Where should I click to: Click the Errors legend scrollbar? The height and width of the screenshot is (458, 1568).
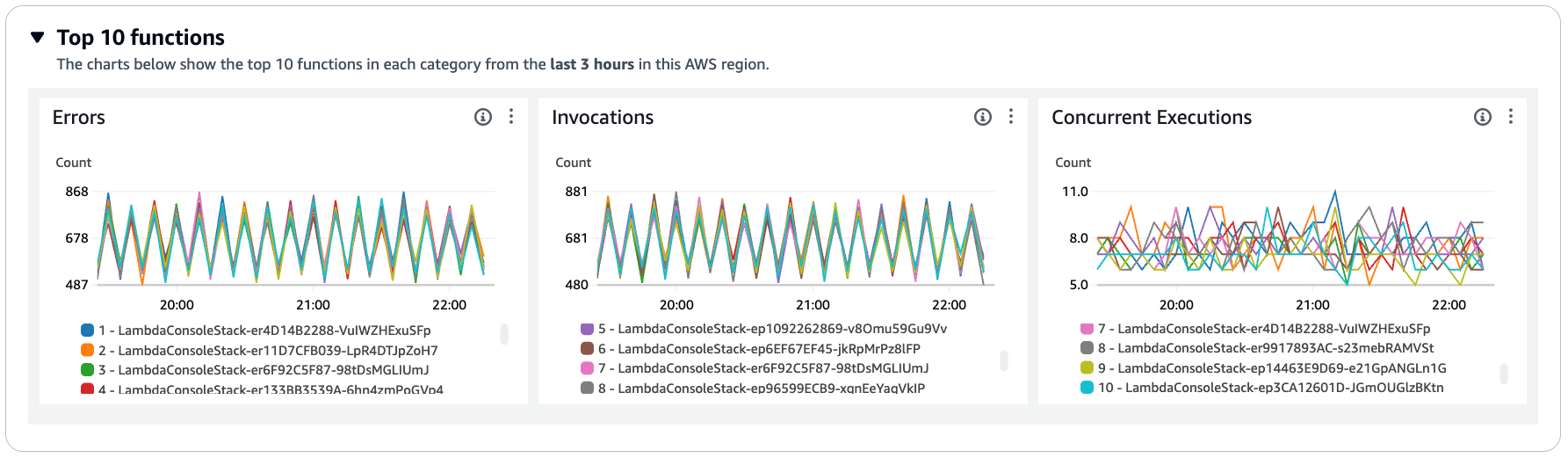504,334
